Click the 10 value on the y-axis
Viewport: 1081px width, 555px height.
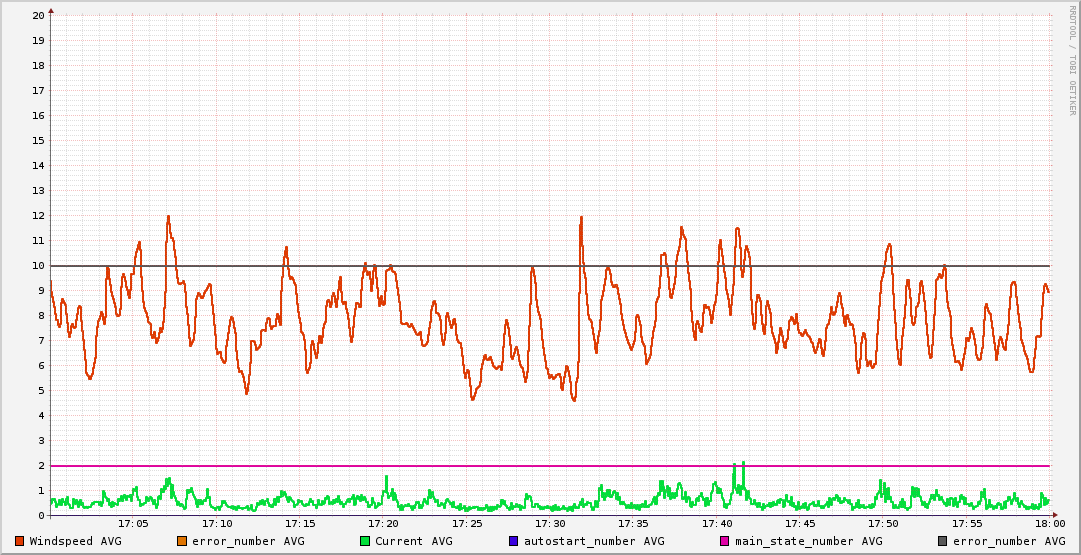[38, 266]
